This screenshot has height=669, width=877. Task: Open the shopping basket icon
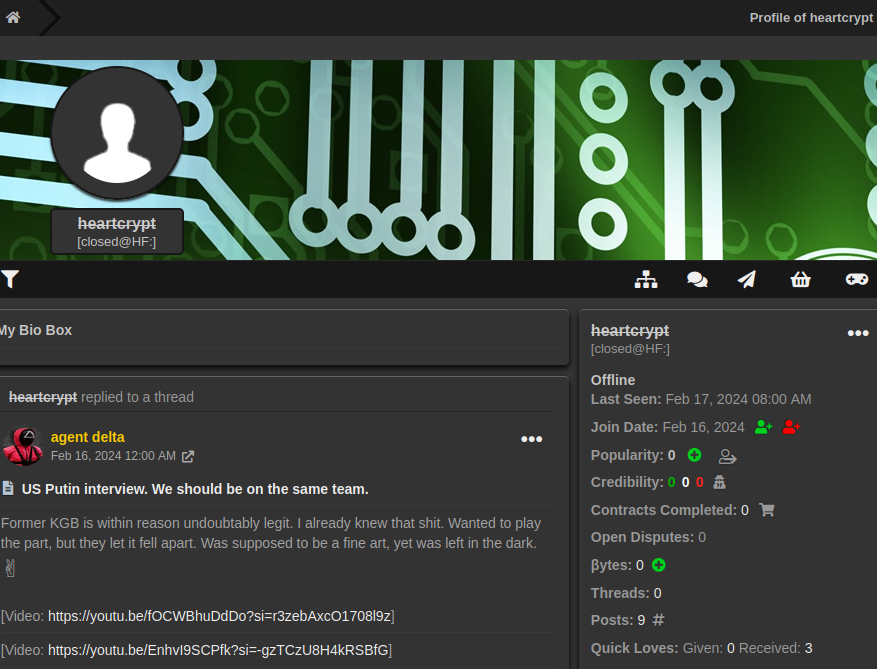pos(800,279)
